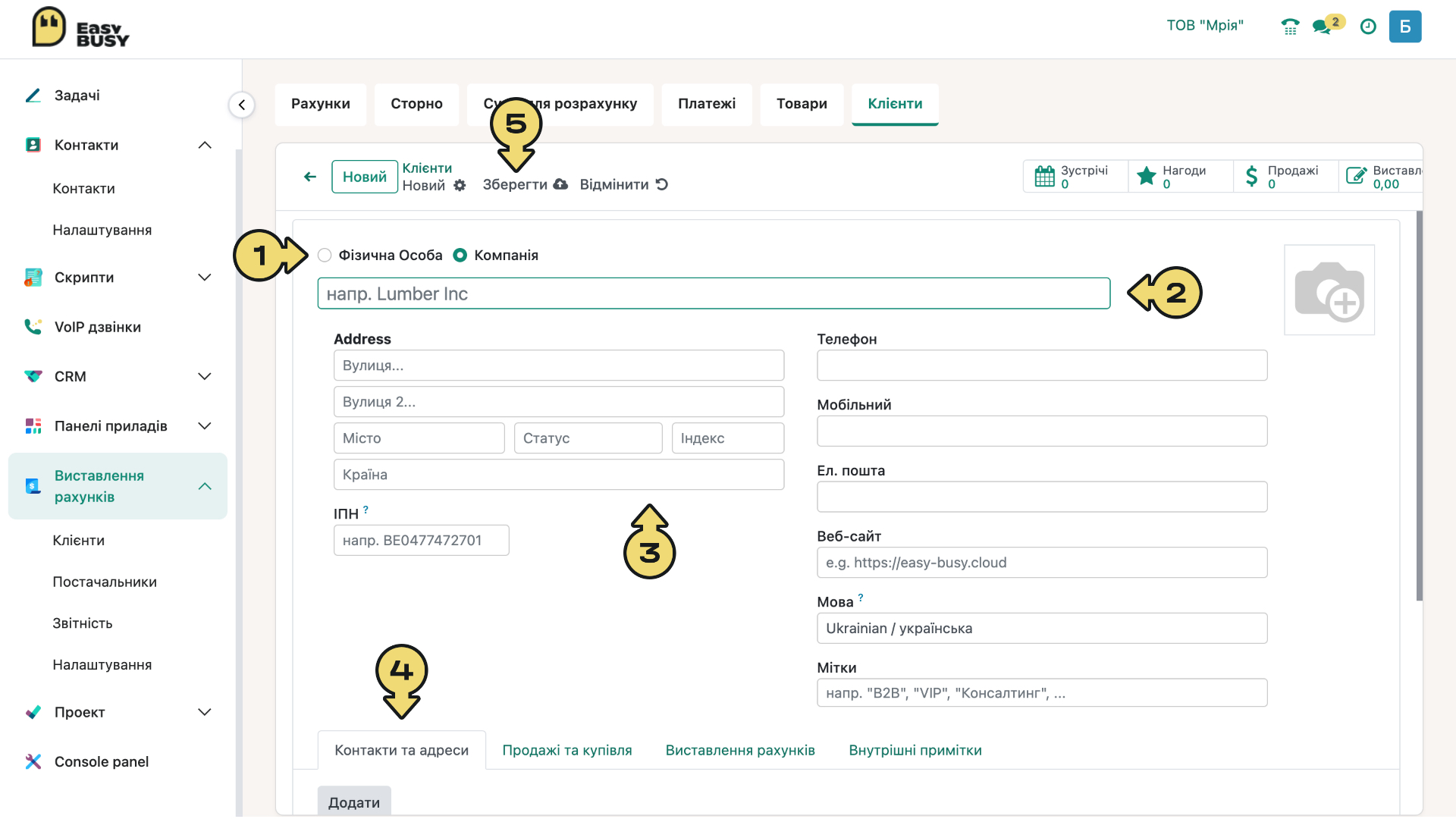Click the Задачі pencil icon in the sidebar
The width and height of the screenshot is (1456, 819).
pyautogui.click(x=33, y=96)
